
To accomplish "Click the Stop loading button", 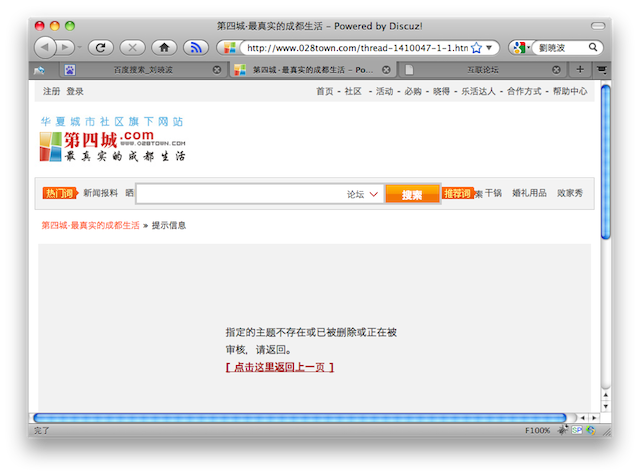I will point(132,47).
